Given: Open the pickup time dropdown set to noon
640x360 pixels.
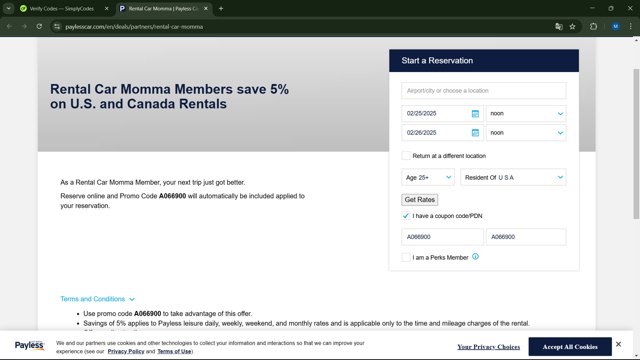Looking at the screenshot, I should pyautogui.click(x=526, y=113).
